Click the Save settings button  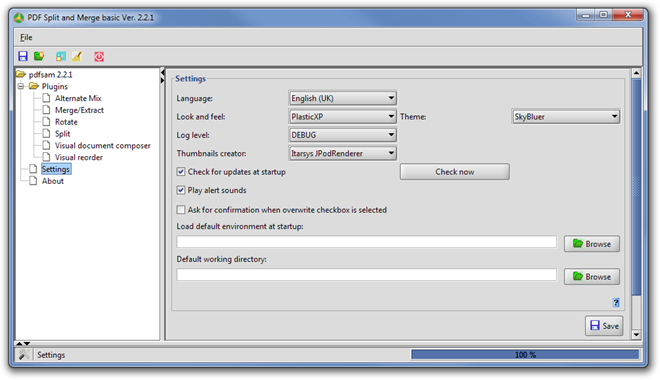(604, 326)
